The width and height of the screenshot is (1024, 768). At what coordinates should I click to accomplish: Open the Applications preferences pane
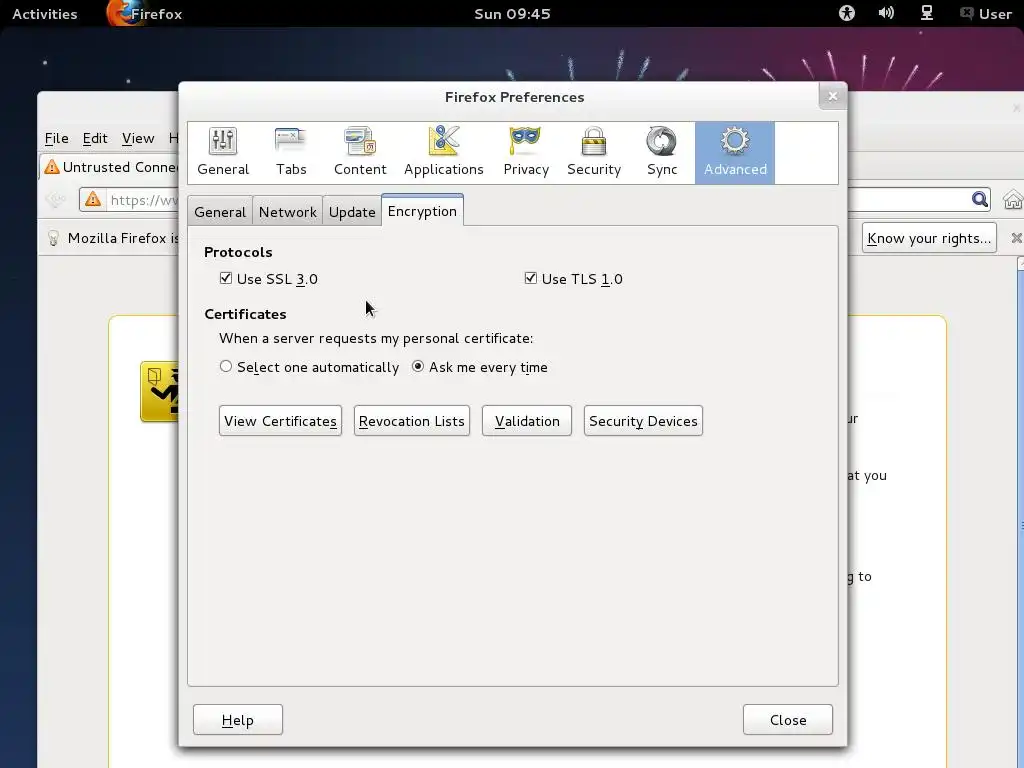(x=443, y=152)
